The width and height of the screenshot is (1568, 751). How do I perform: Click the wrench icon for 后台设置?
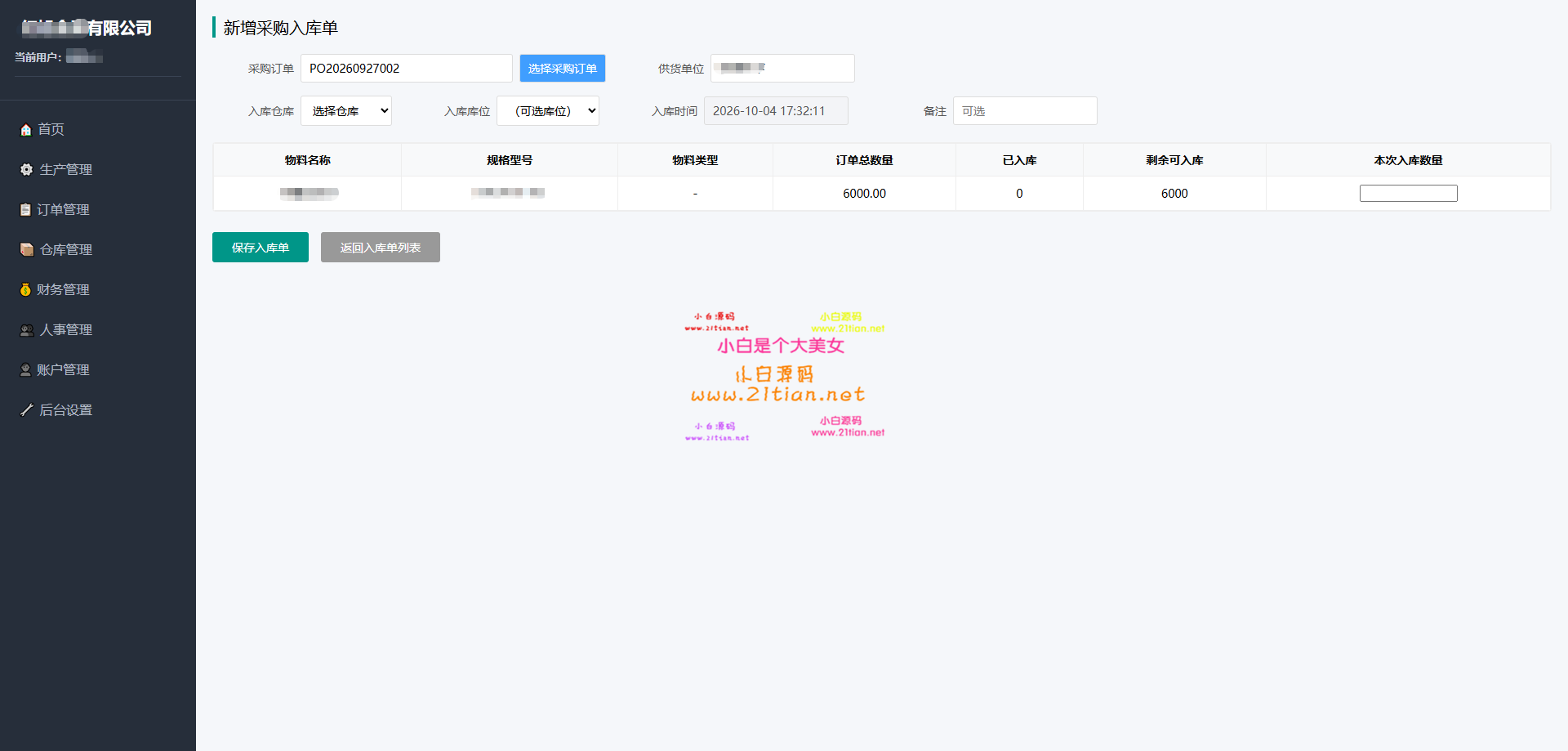coord(27,410)
